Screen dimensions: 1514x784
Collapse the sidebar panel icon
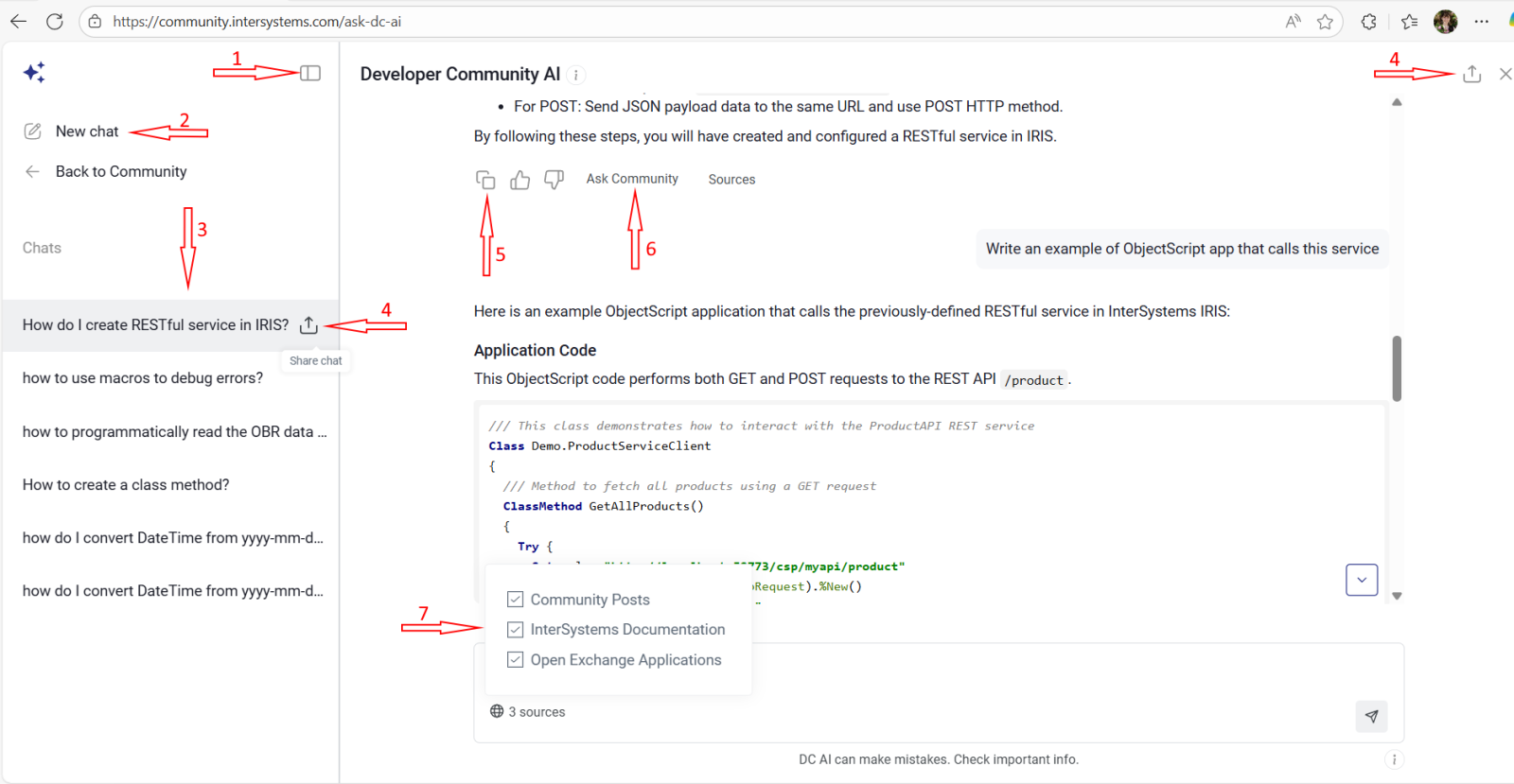point(310,73)
